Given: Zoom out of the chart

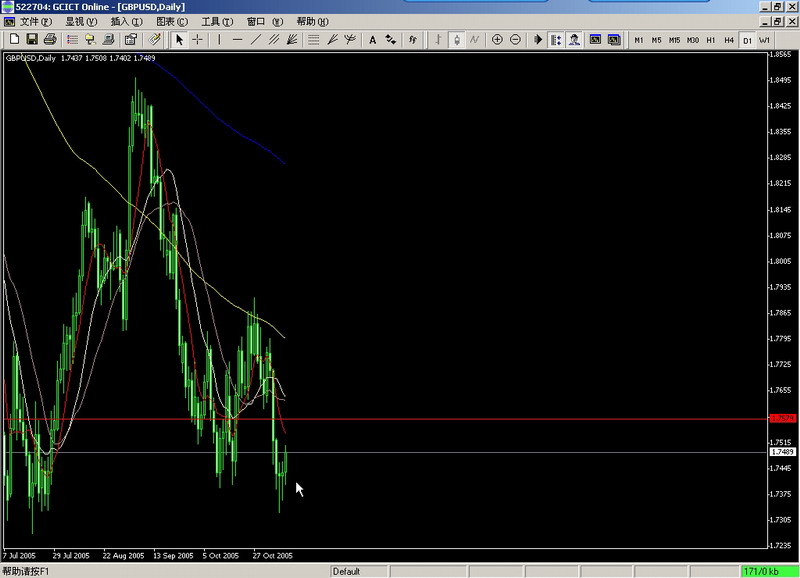Looking at the screenshot, I should (x=515, y=40).
